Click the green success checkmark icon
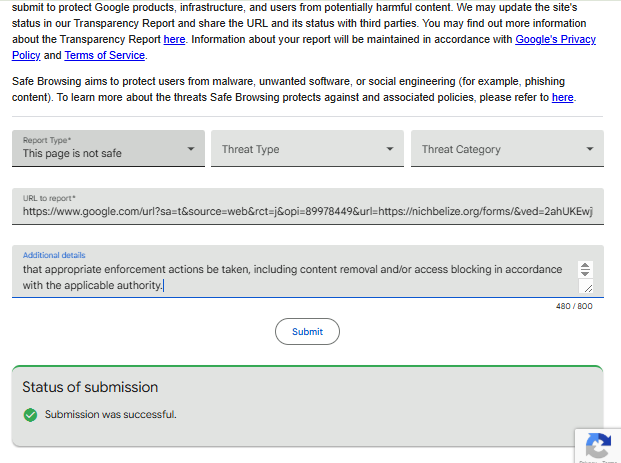The image size is (621, 463). (30, 415)
